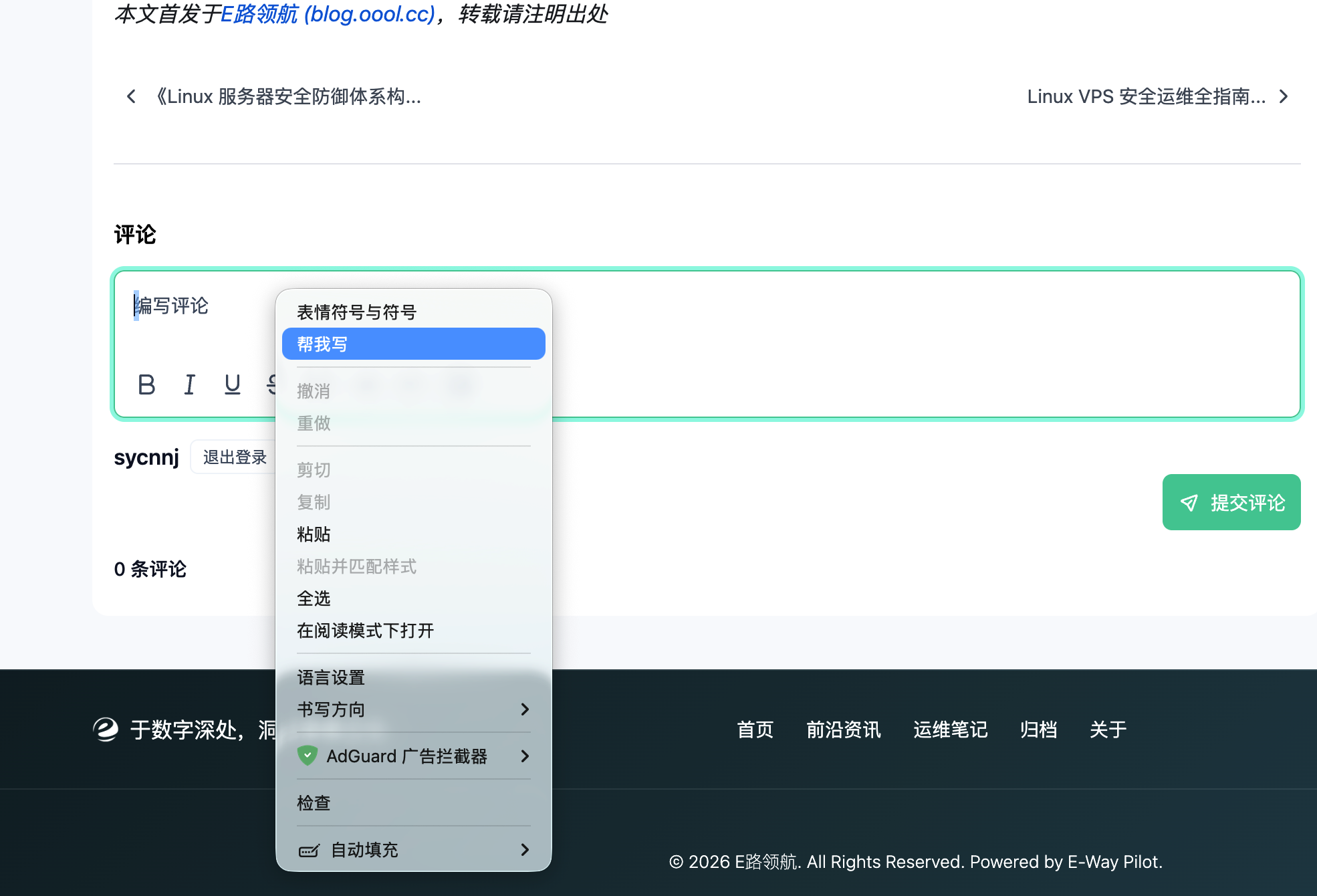The height and width of the screenshot is (896, 1317).
Task: Click the E路领航 logo in the footer
Action: click(x=106, y=730)
